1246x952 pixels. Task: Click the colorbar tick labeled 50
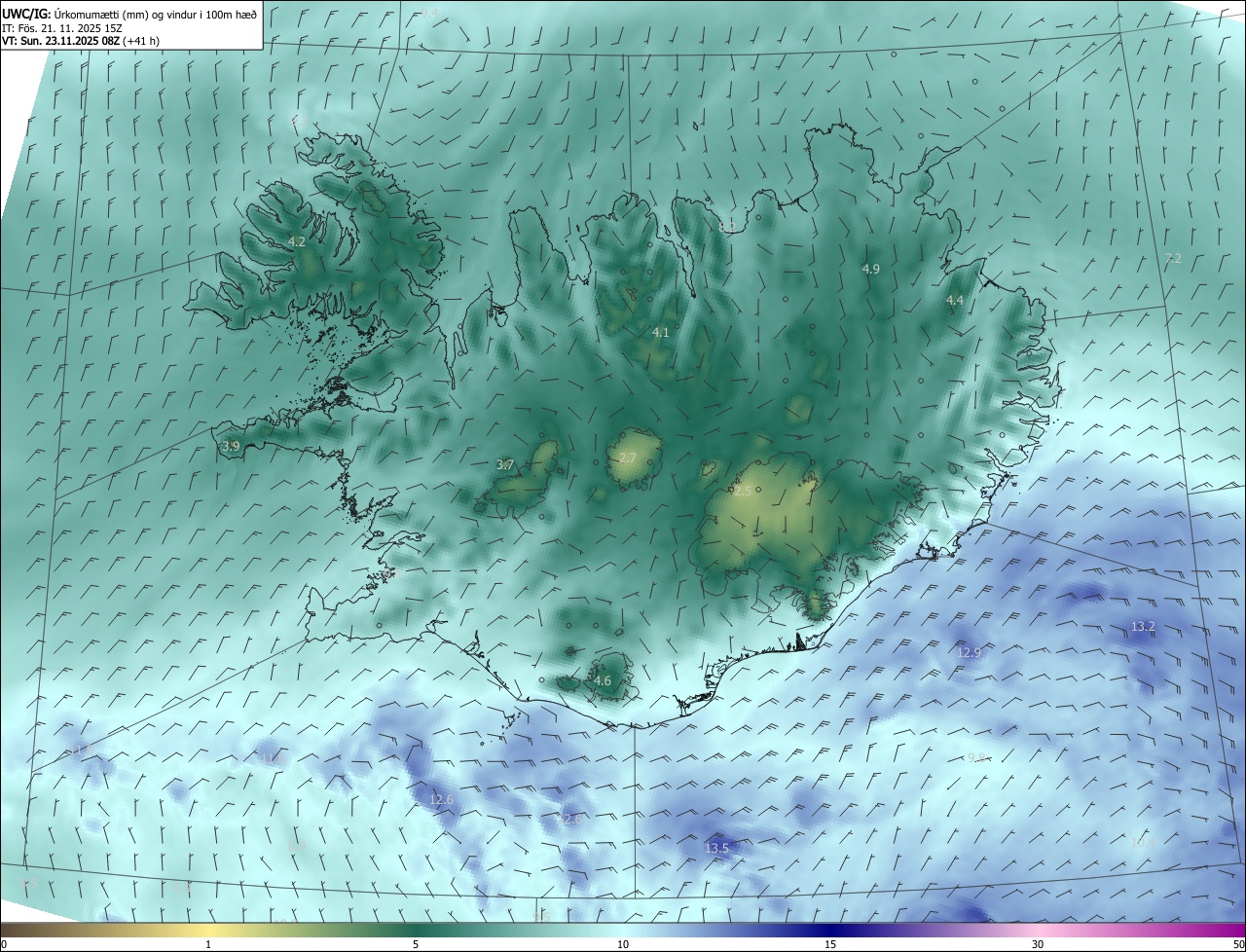[x=1238, y=945]
